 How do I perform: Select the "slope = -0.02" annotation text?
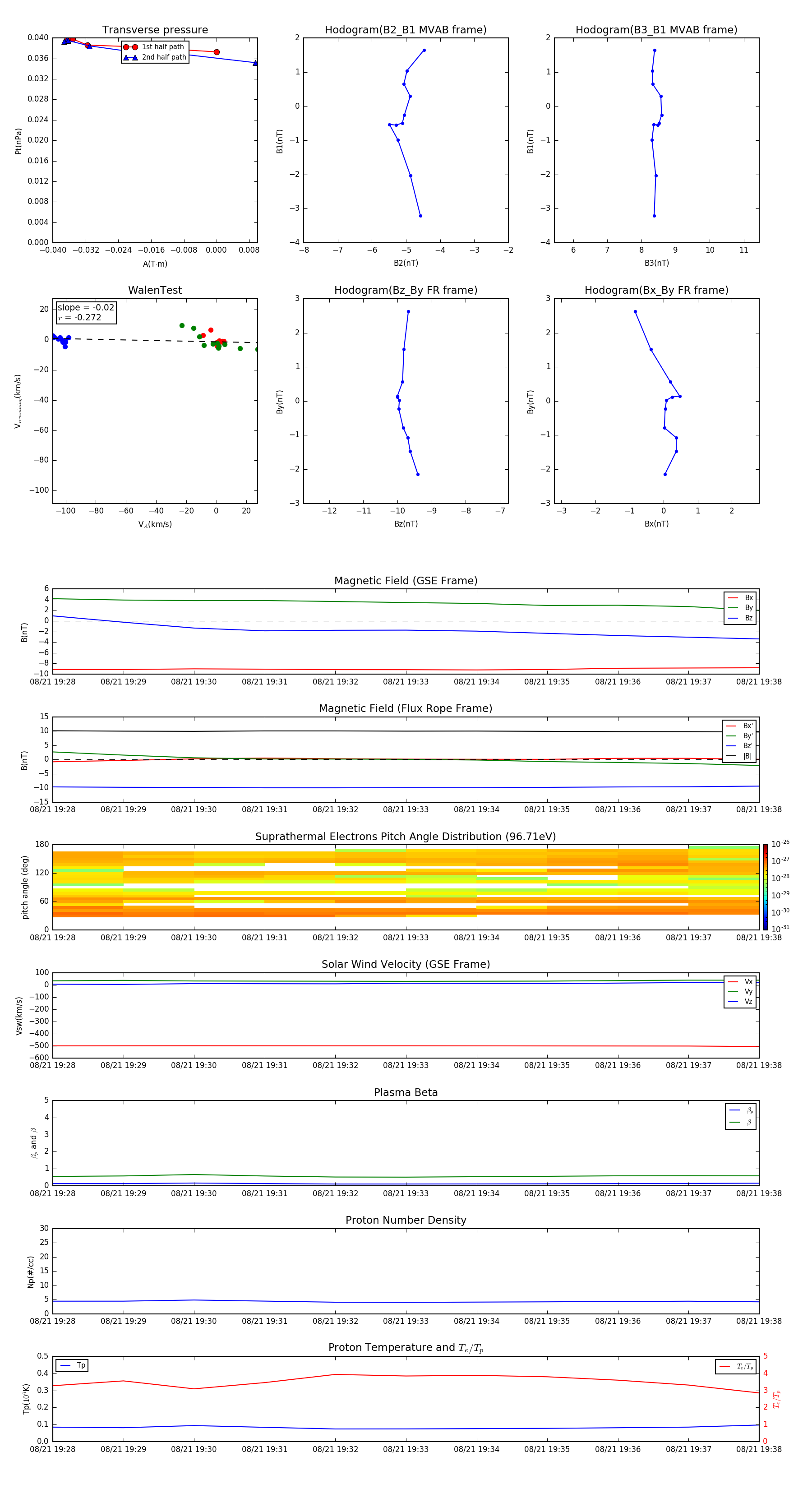click(x=86, y=308)
